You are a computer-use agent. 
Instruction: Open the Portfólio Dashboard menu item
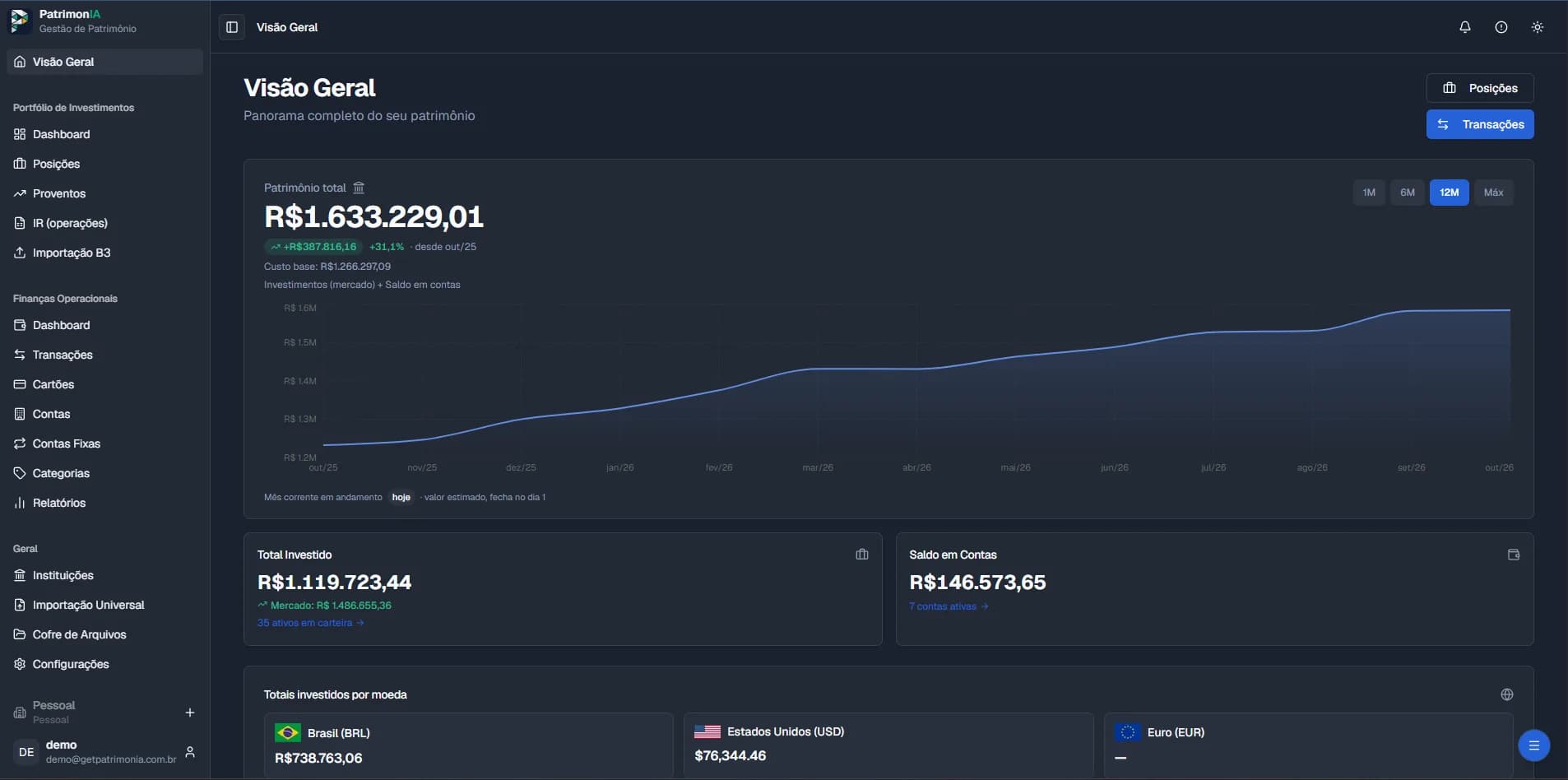104,134
